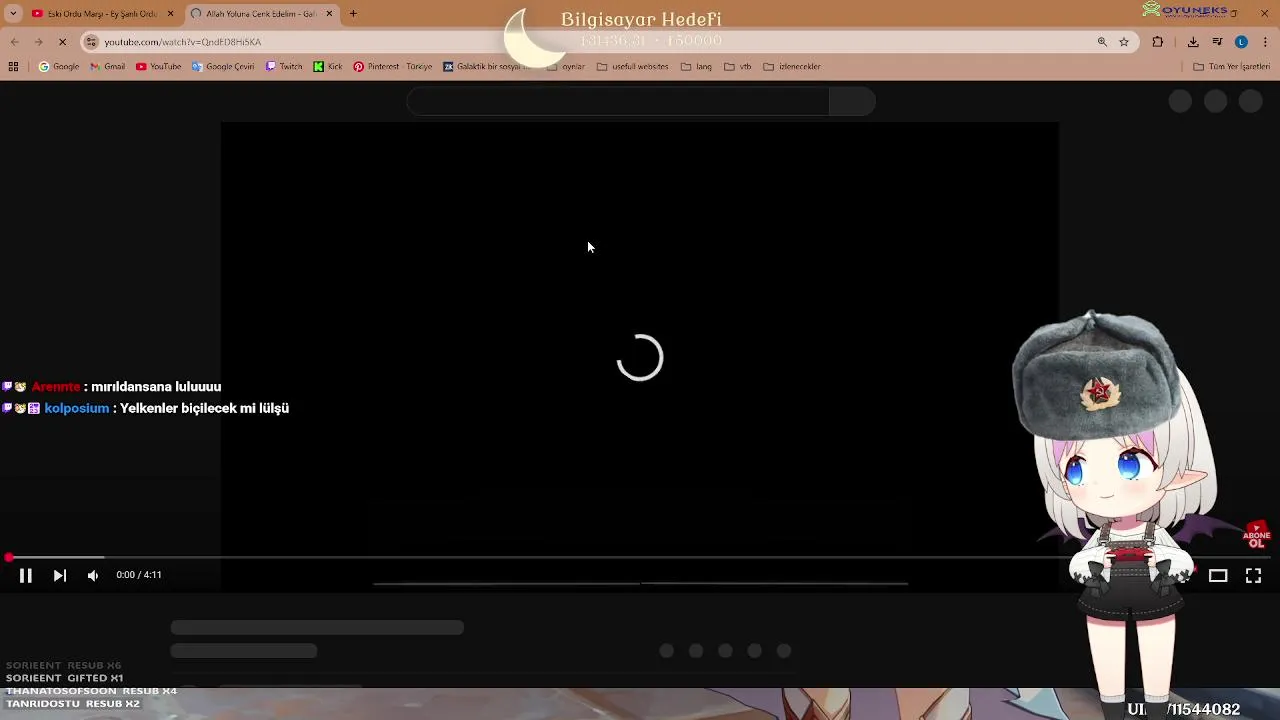
Task: Mute the video volume
Action: [93, 575]
